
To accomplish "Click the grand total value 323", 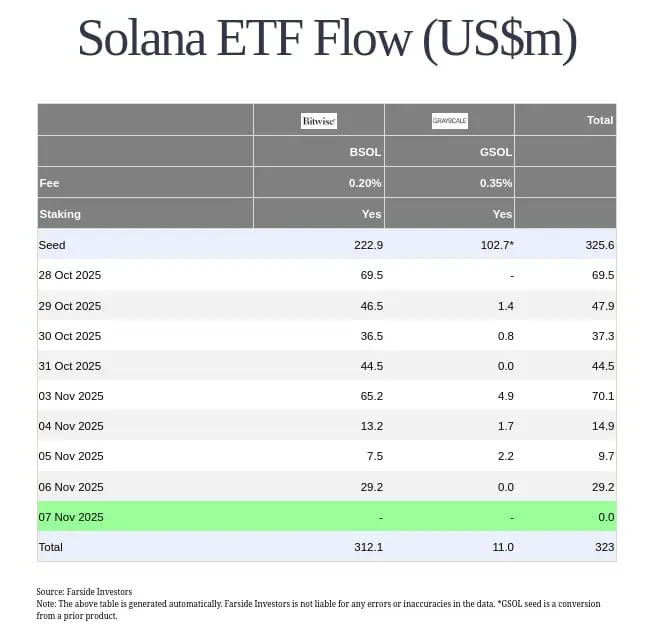I will click(604, 547).
